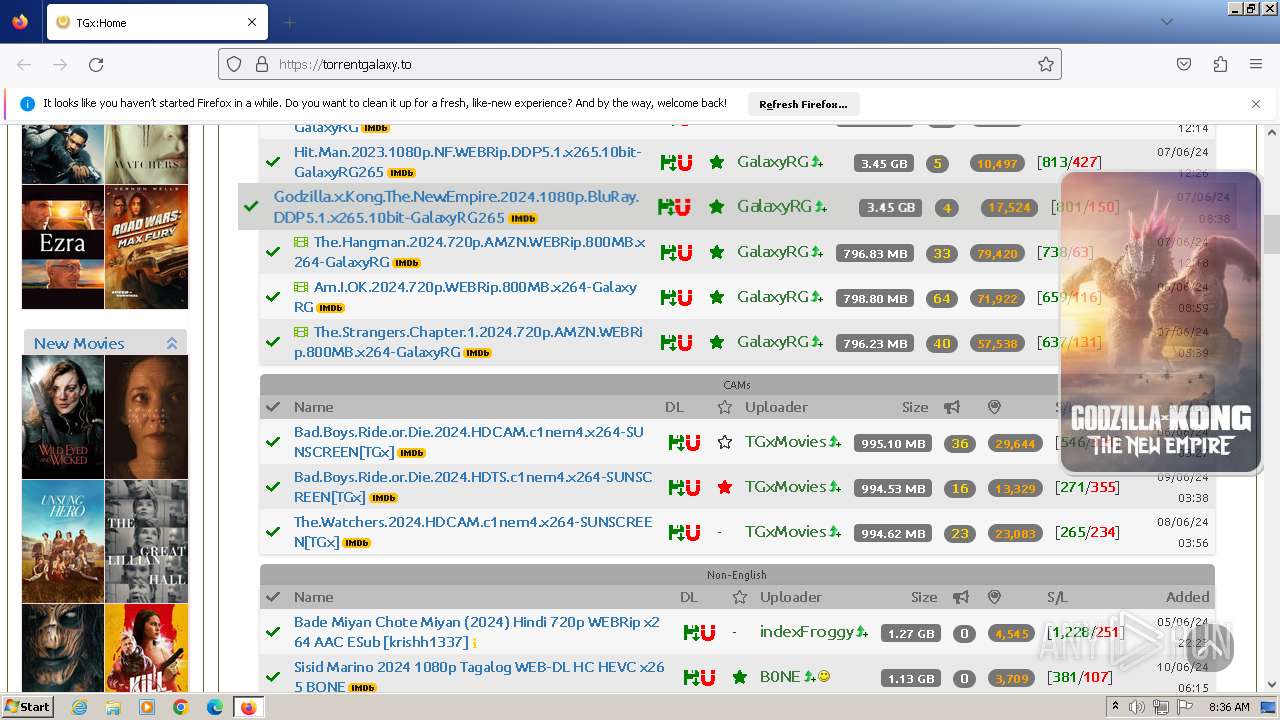Open Firefox extensions panel
This screenshot has height=720, width=1280.
(x=1220, y=64)
